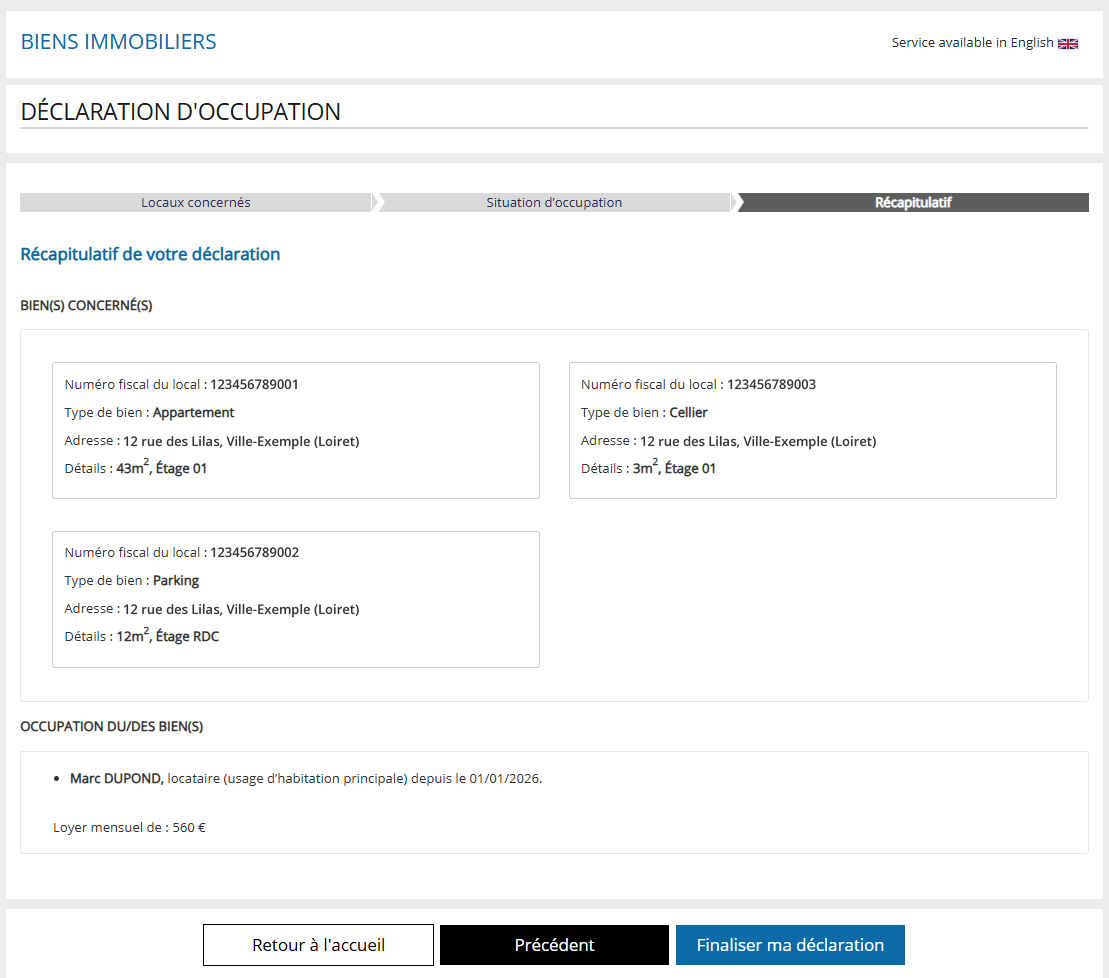Screen dimensions: 1109x978
Task: Click the Parking property type
Action: click(x=176, y=581)
